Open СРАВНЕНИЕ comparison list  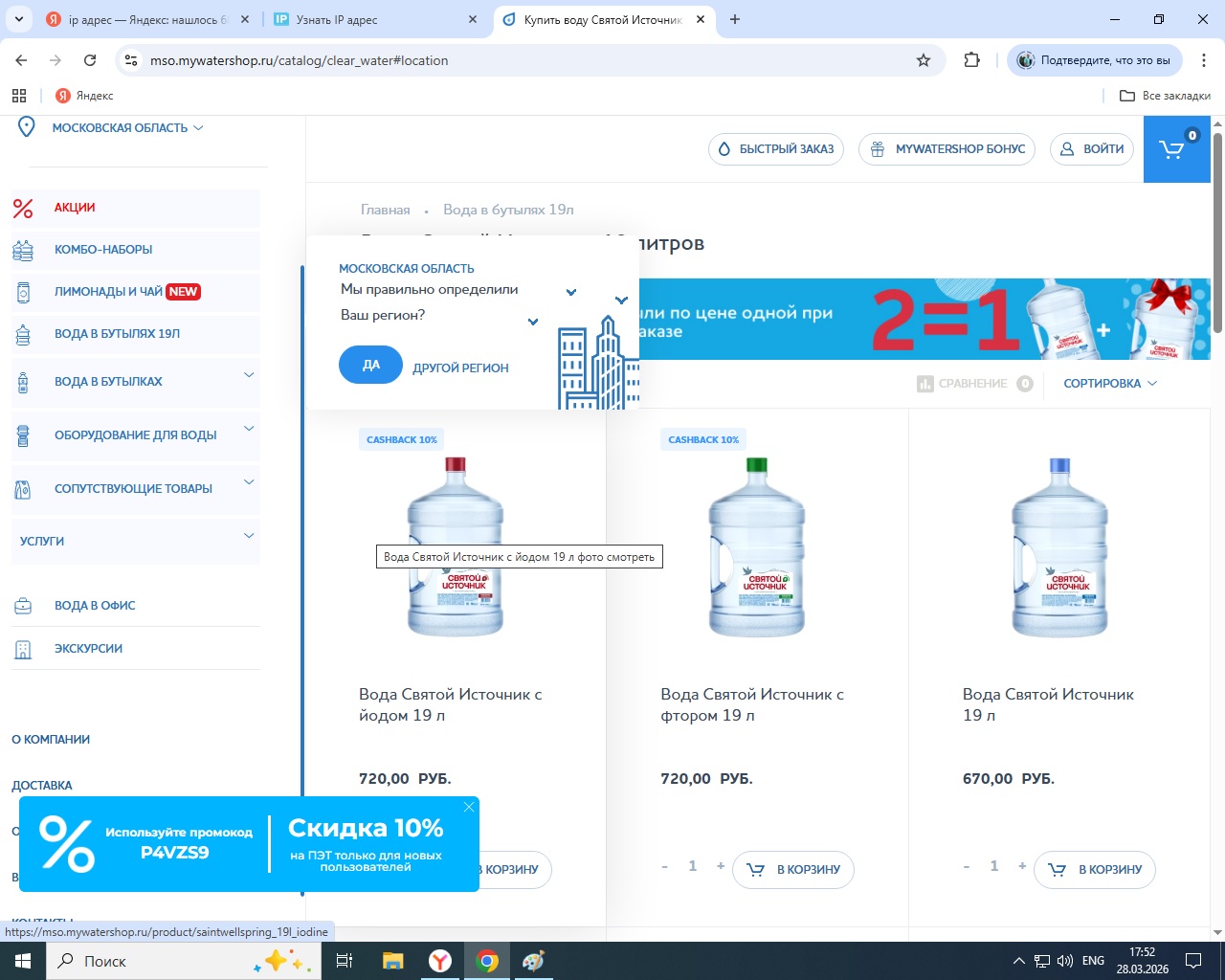pos(974,384)
